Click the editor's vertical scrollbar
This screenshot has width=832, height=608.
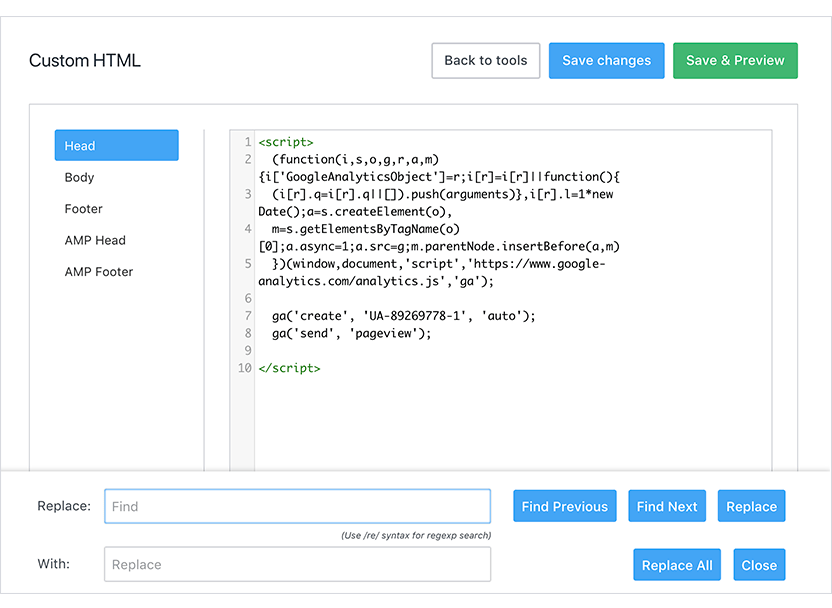pyautogui.click(x=766, y=300)
